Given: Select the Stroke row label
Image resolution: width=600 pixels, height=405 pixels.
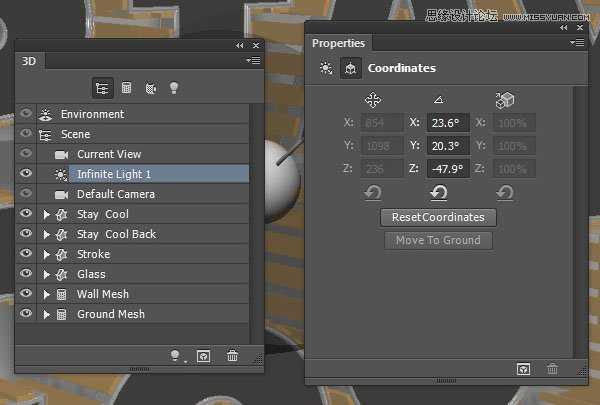Looking at the screenshot, I should [93, 254].
